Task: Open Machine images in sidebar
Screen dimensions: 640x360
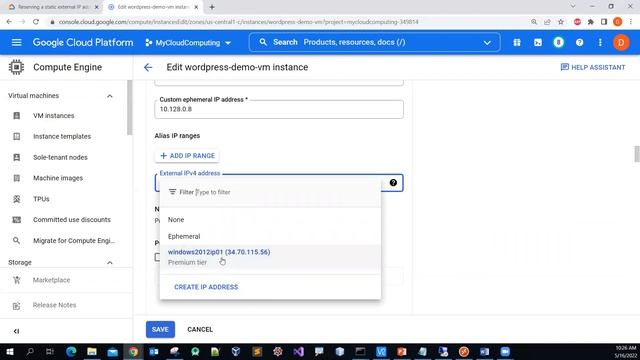Action: click(x=58, y=178)
